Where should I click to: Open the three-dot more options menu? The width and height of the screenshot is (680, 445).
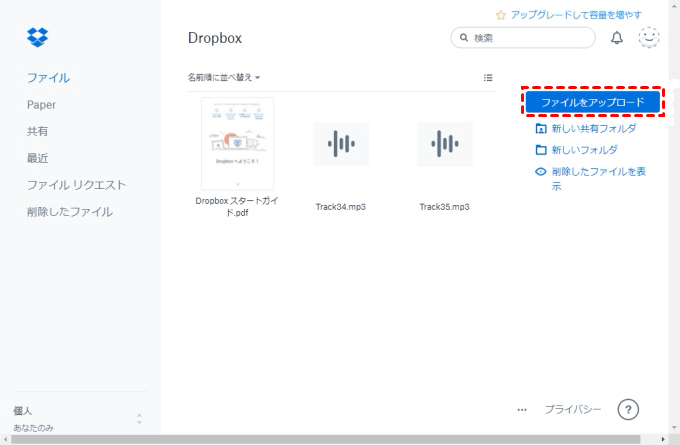522,410
